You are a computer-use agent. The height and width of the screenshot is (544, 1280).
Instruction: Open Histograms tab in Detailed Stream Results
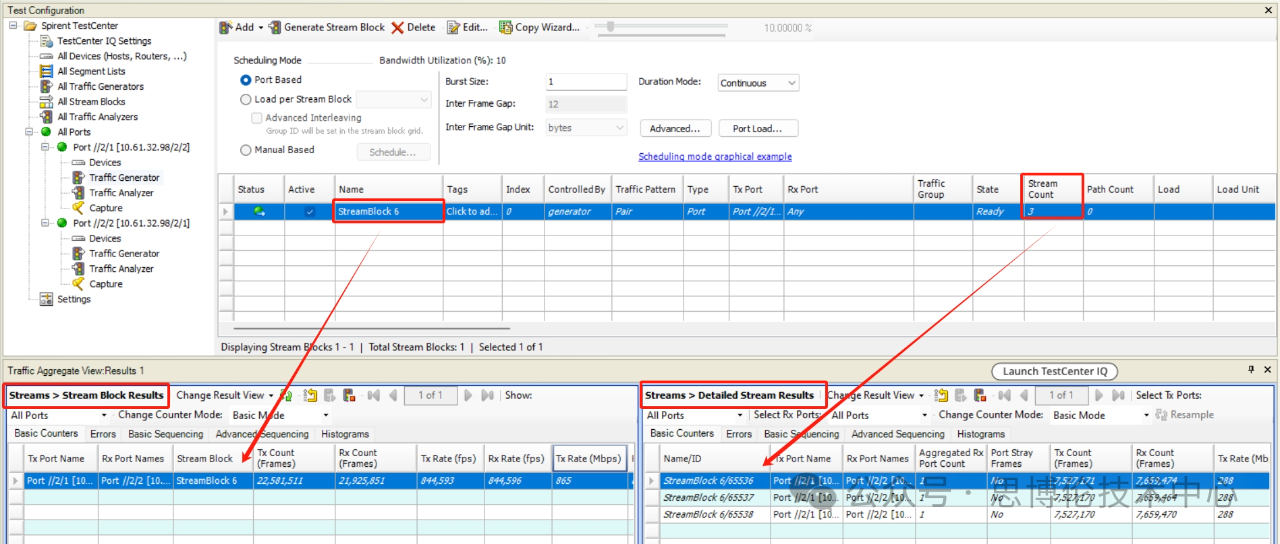pyautogui.click(x=980, y=434)
